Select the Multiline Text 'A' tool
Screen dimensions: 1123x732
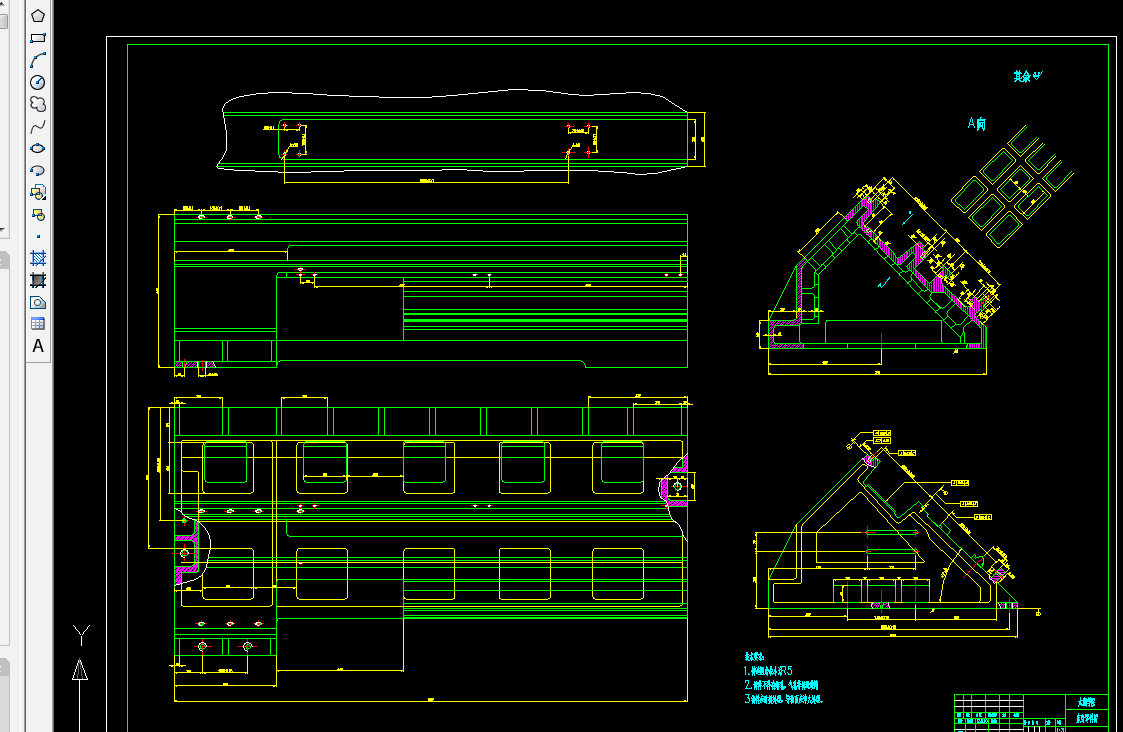tap(38, 346)
